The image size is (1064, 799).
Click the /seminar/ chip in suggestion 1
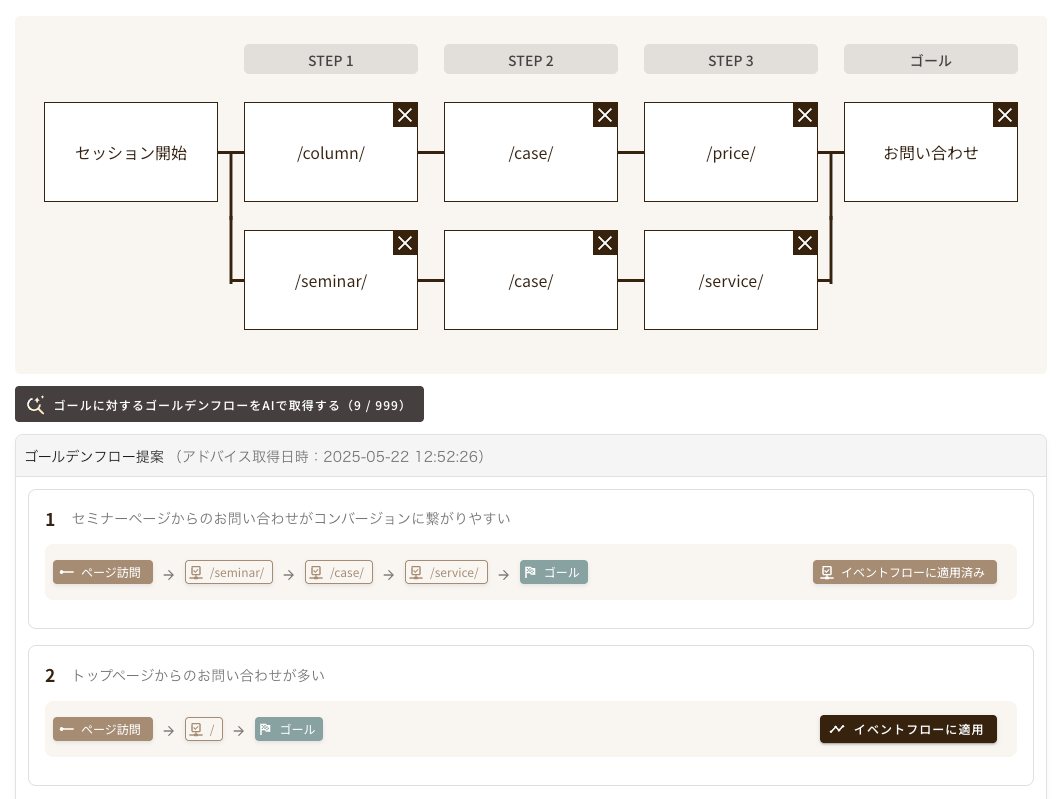[229, 572]
